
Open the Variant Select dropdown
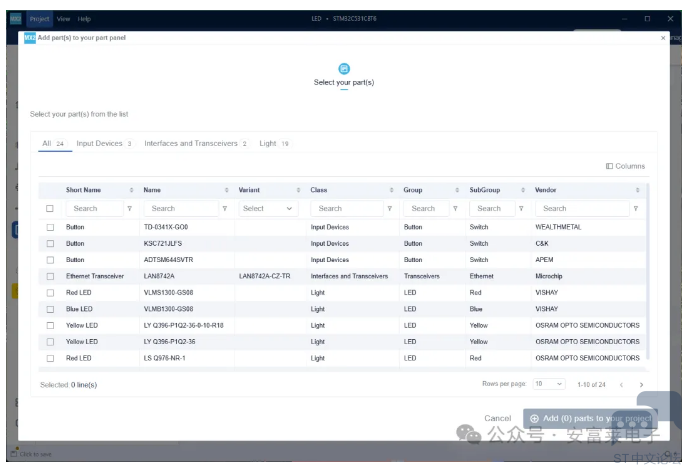click(268, 209)
